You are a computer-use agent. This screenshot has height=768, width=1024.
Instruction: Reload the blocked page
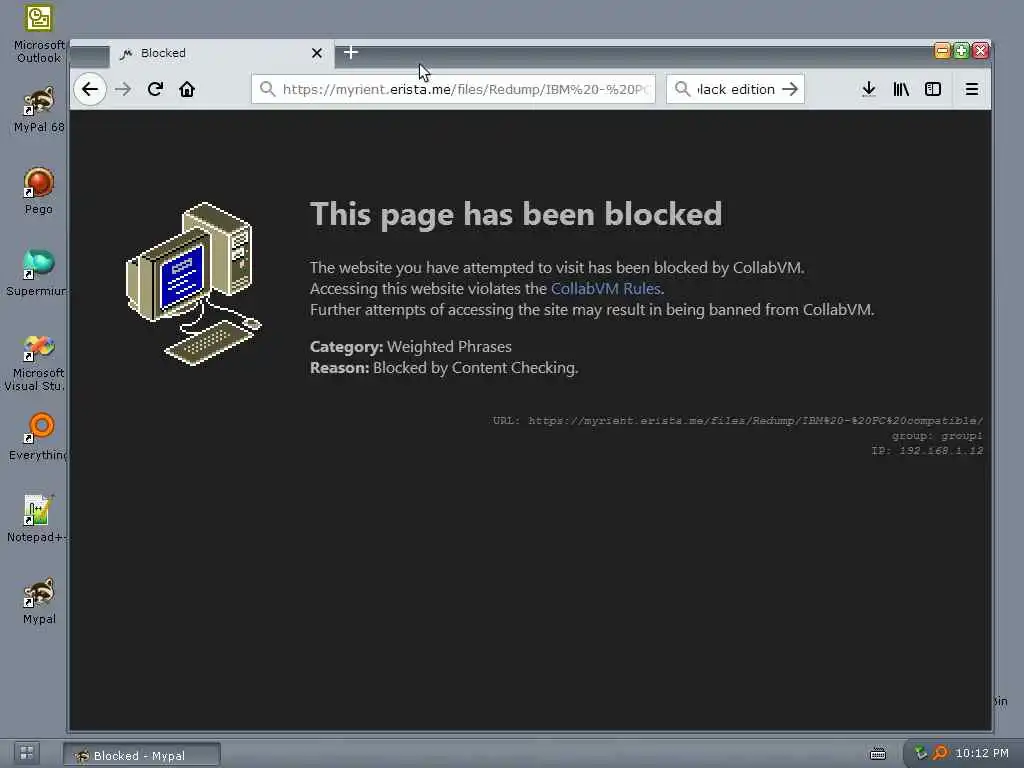coord(155,89)
